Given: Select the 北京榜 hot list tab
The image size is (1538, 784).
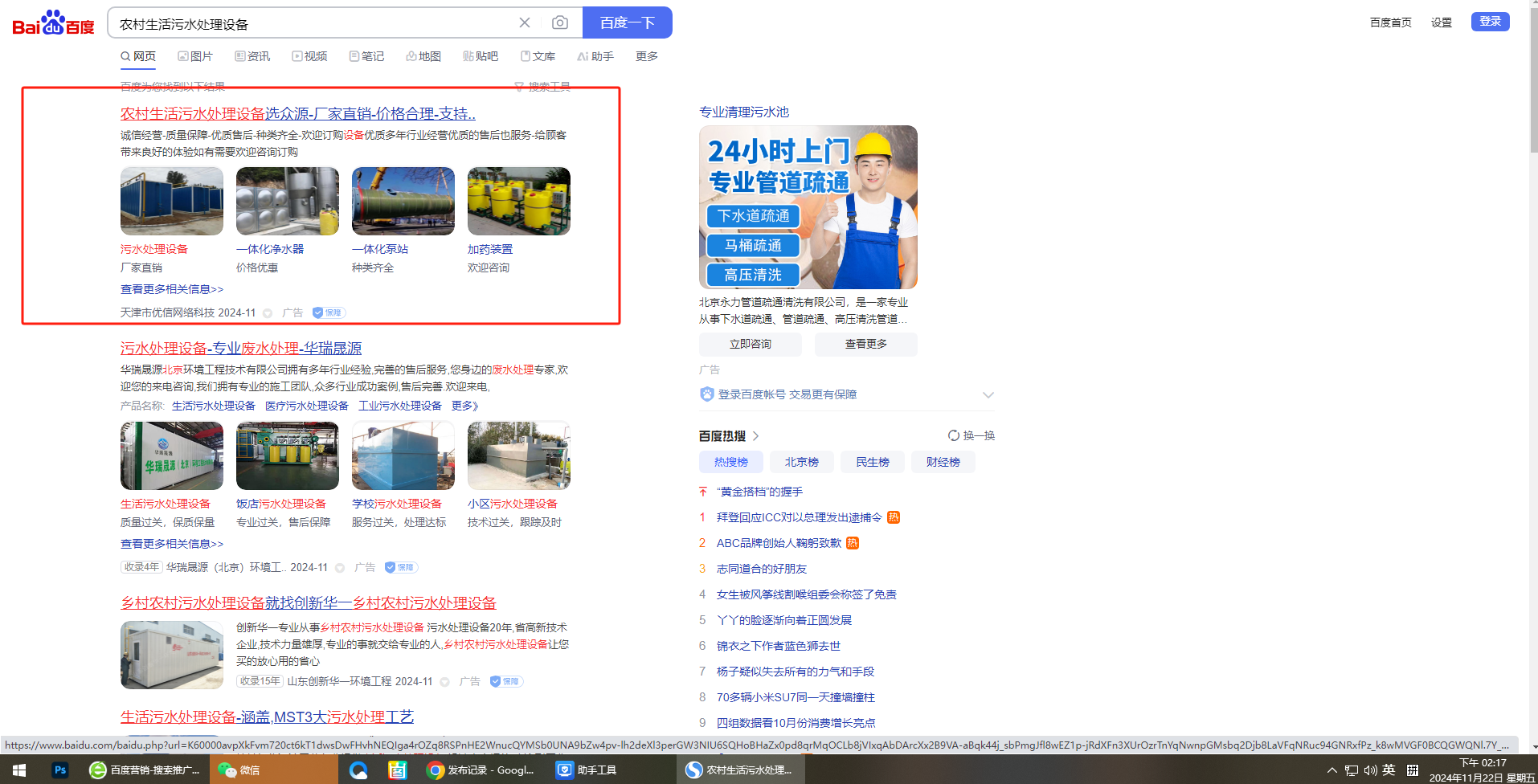Looking at the screenshot, I should click(x=801, y=462).
